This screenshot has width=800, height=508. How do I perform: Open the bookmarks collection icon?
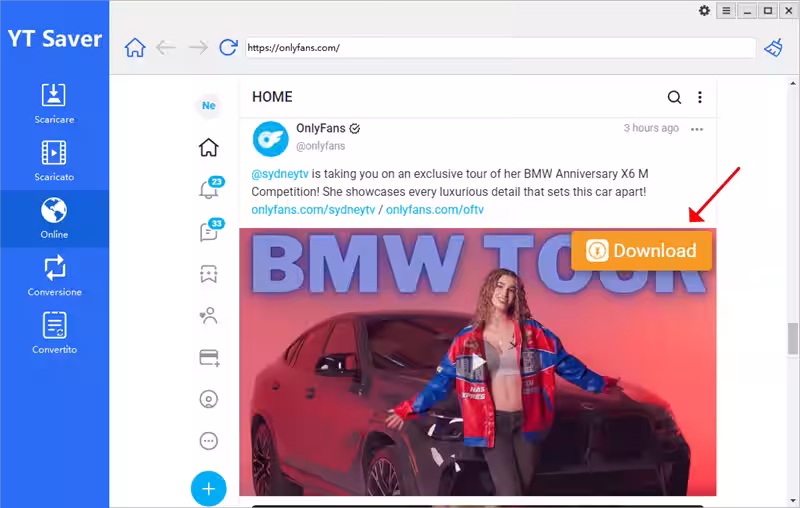[x=208, y=274]
